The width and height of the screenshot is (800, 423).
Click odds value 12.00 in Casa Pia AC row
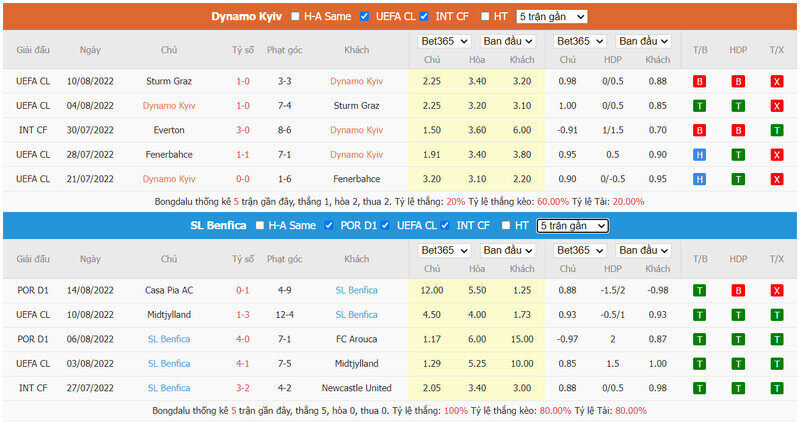click(x=432, y=290)
